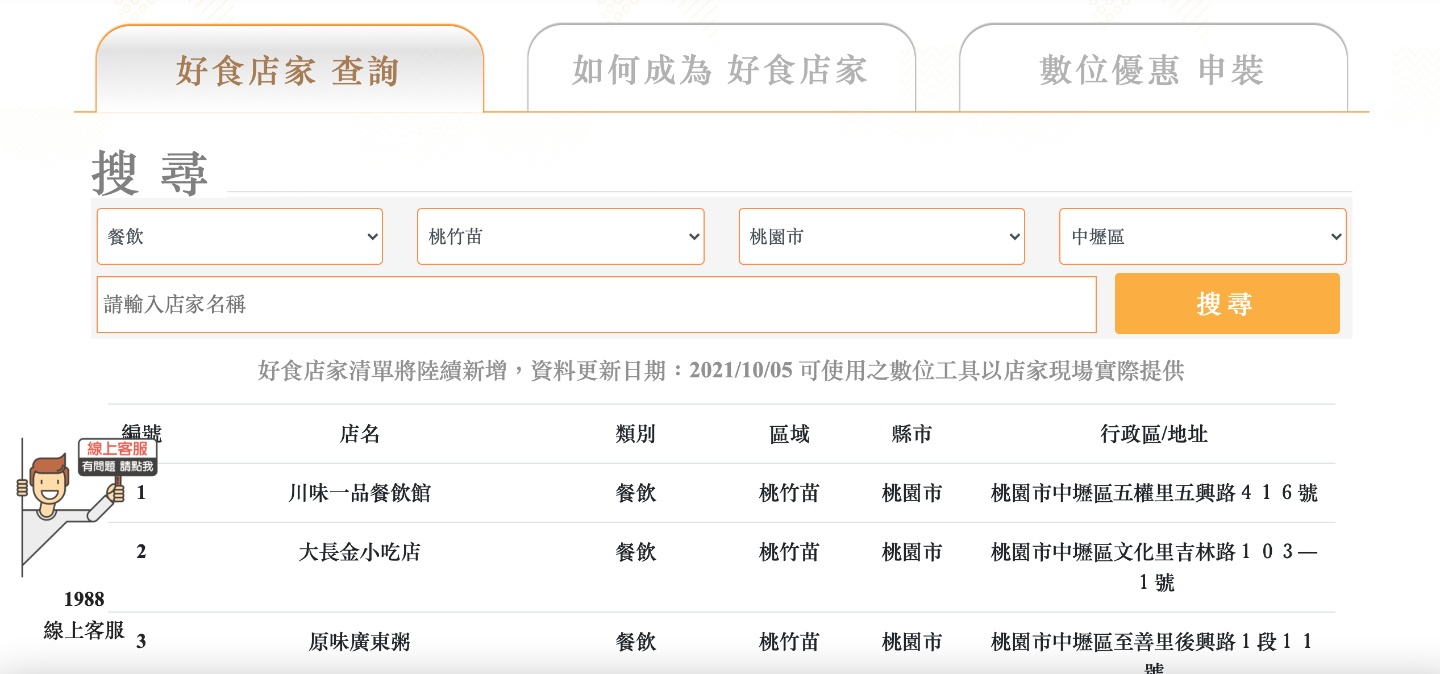
Task: Expand the 中壢區 district dropdown
Action: coord(1202,236)
